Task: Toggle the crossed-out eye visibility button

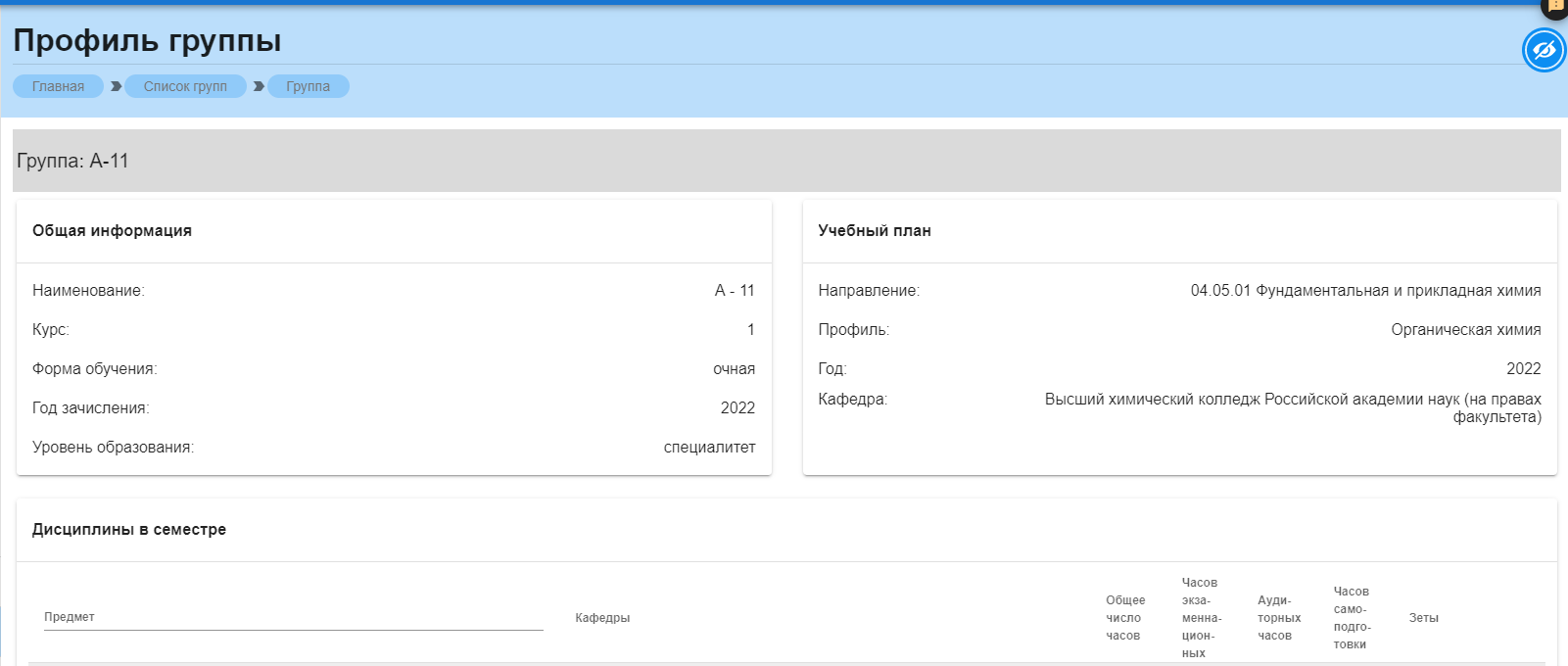Action: coord(1544,50)
